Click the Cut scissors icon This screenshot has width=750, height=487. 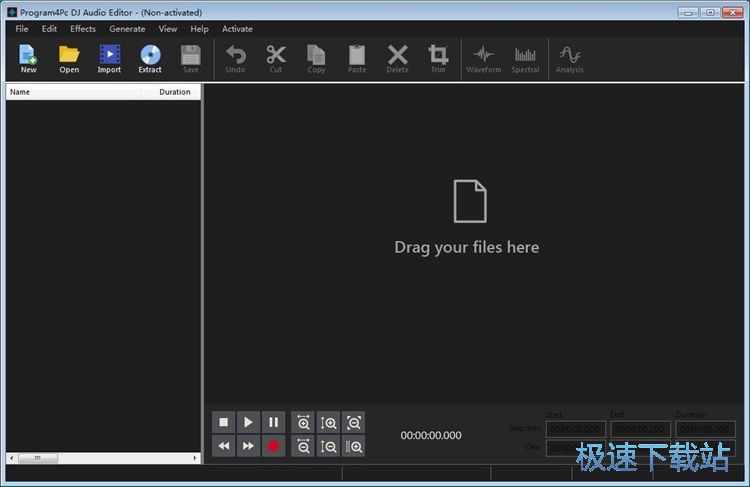pyautogui.click(x=276, y=58)
